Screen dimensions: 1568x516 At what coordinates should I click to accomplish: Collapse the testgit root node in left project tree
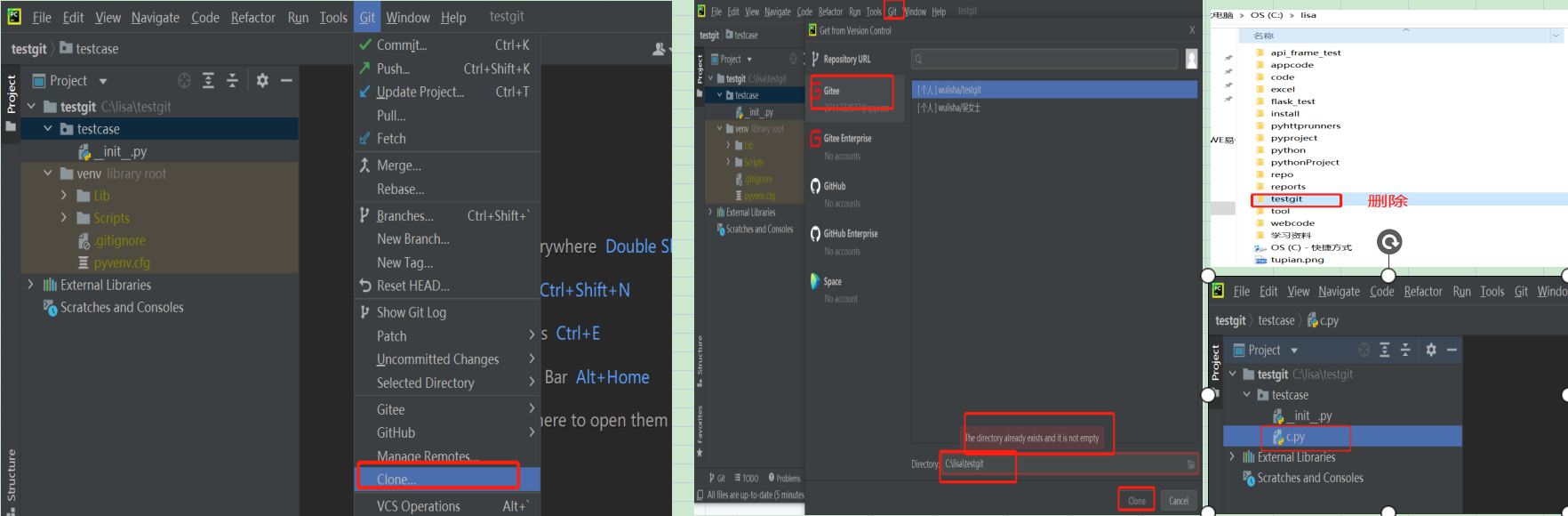[32, 107]
